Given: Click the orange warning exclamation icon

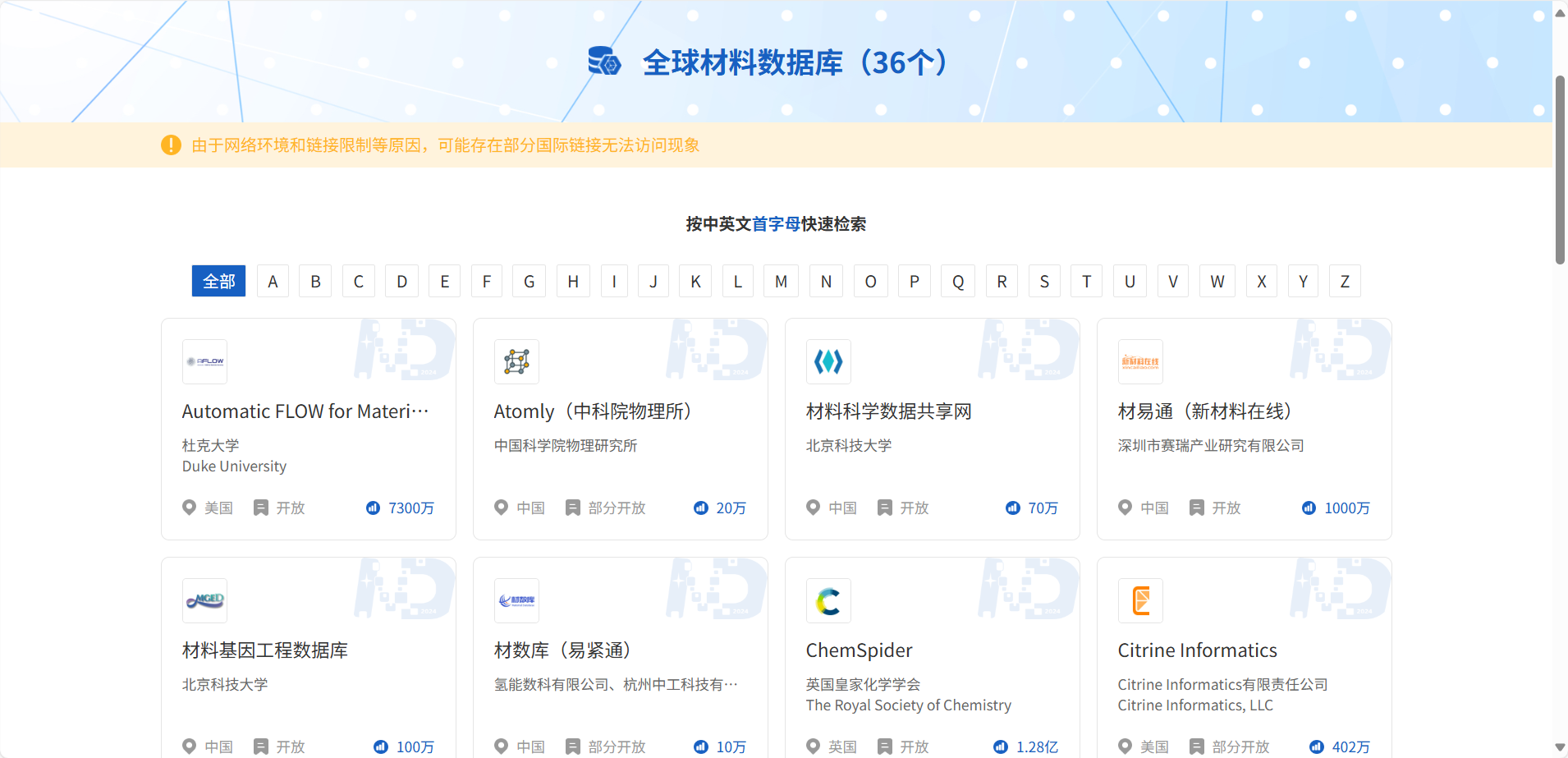Looking at the screenshot, I should pyautogui.click(x=171, y=145).
